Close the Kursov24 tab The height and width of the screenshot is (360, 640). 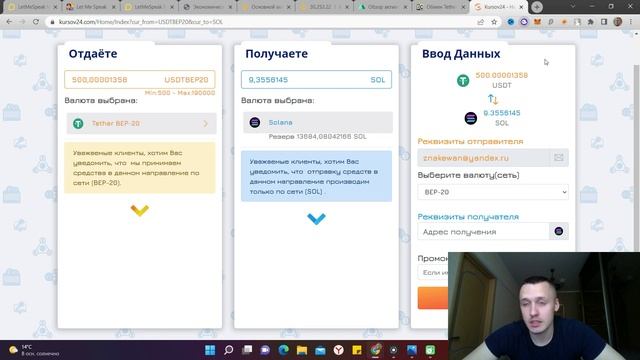click(x=521, y=7)
